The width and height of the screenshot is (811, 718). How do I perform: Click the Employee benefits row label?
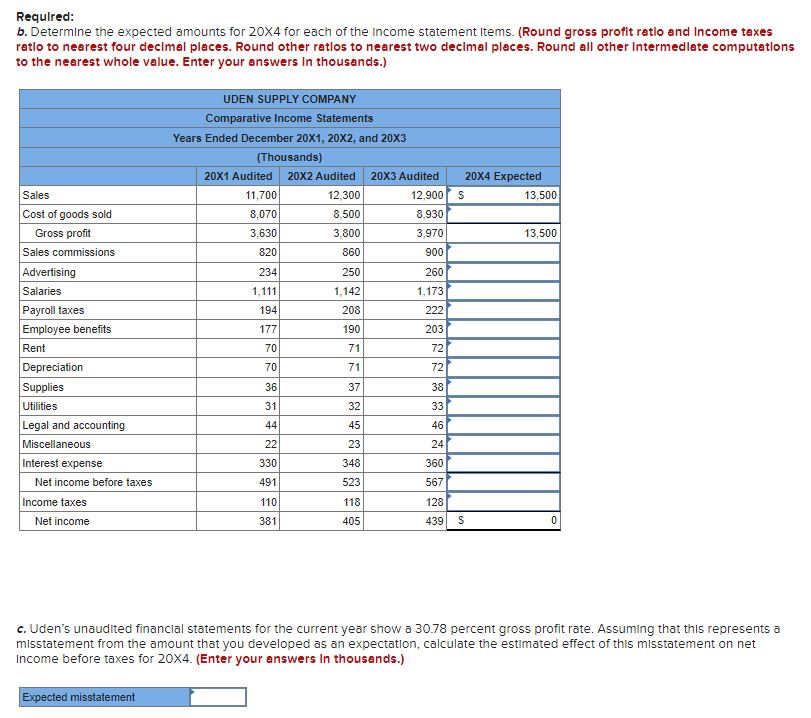[66, 330]
